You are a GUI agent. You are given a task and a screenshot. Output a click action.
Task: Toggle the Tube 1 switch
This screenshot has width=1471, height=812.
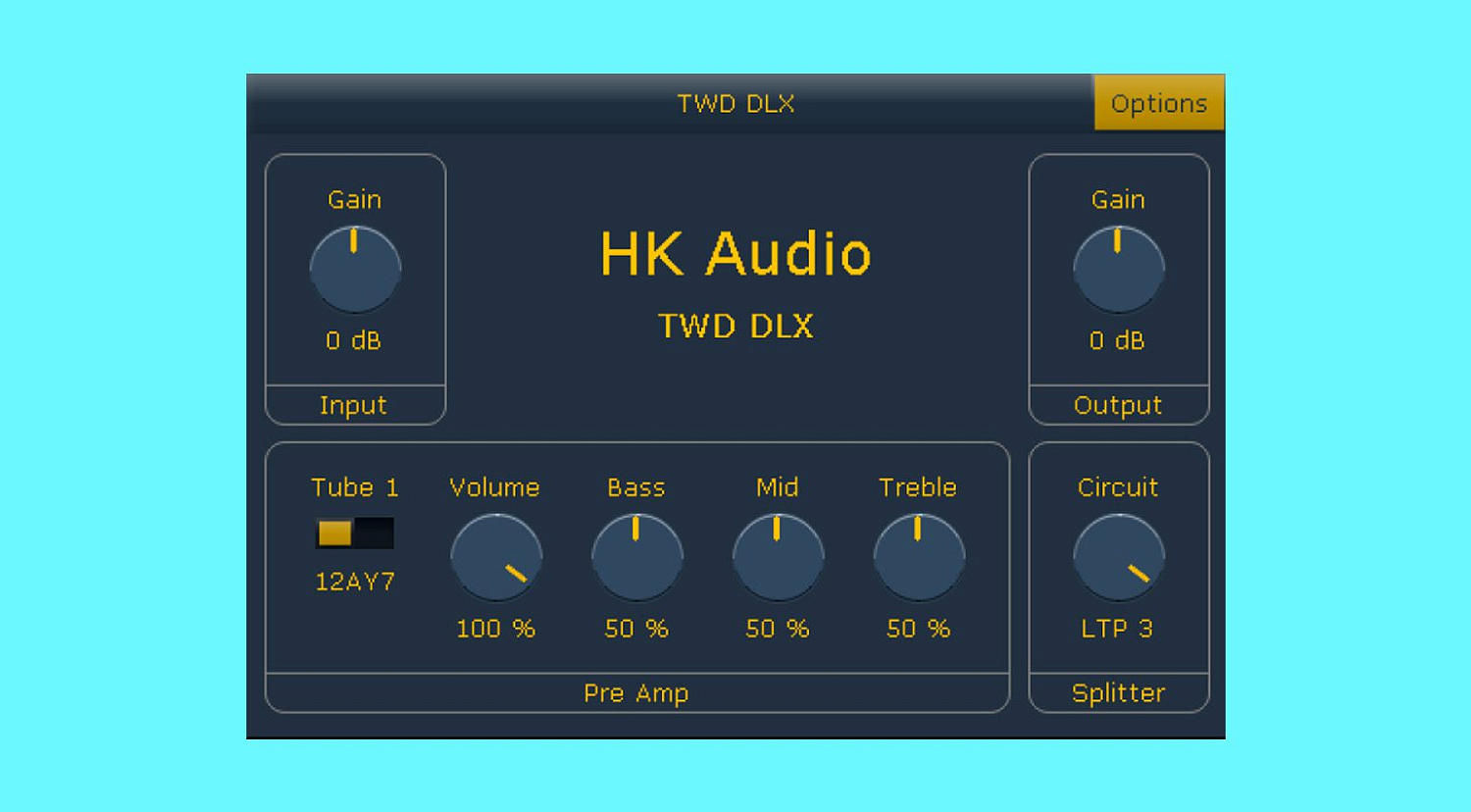[354, 533]
